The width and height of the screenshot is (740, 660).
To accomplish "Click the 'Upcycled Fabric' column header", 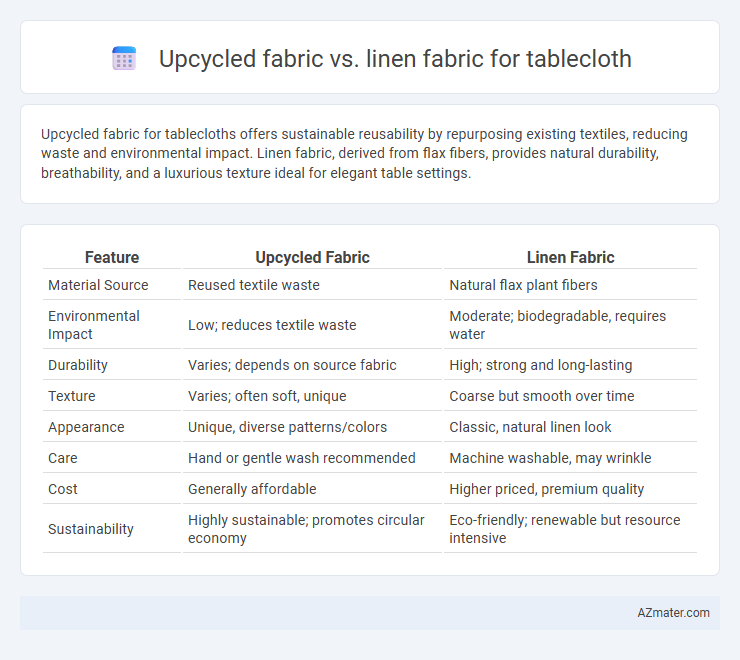I will pos(312,257).
